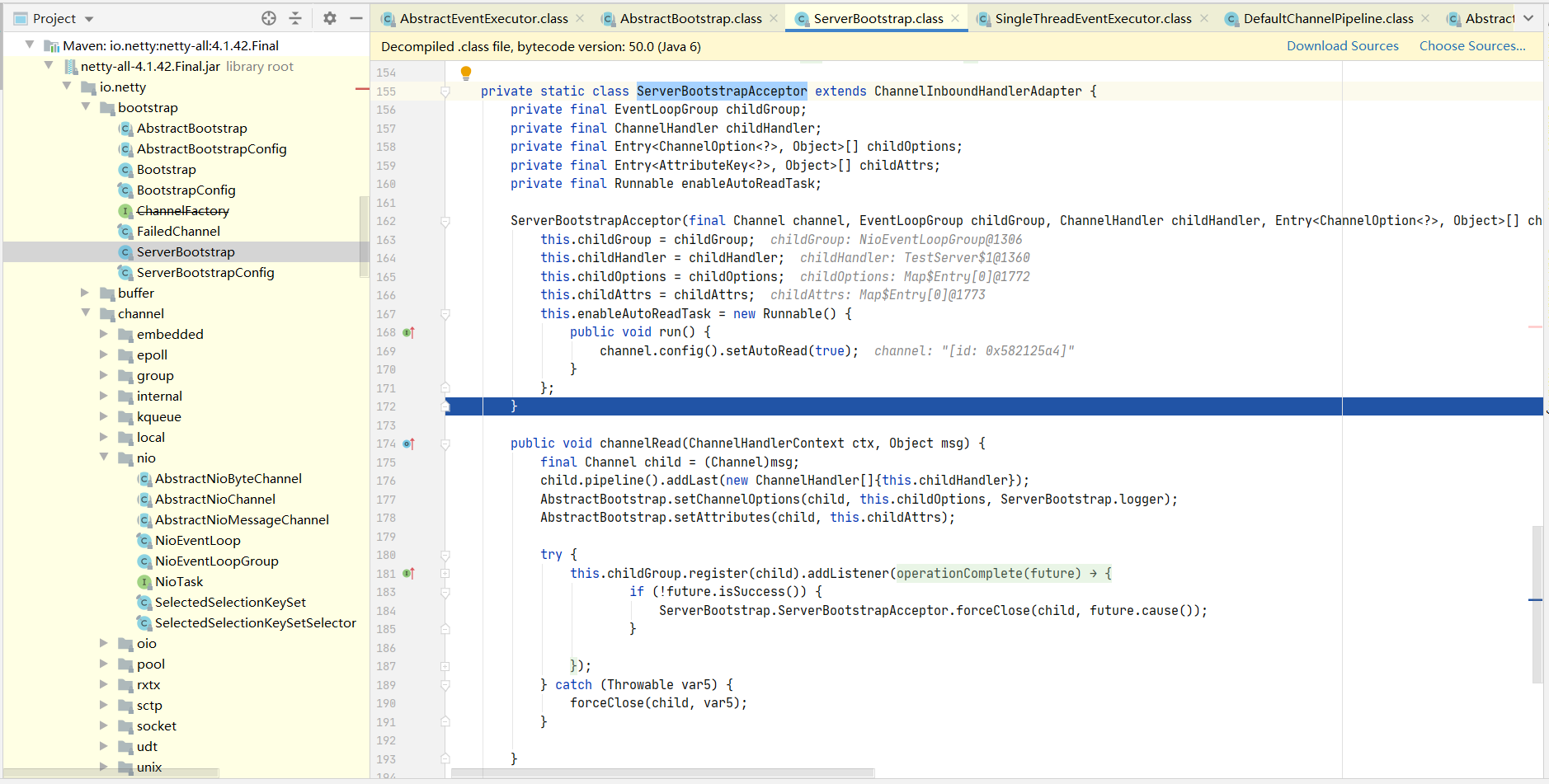Image resolution: width=1549 pixels, height=784 pixels.
Task: Click the yellow intention light bulb
Action: pos(466,73)
